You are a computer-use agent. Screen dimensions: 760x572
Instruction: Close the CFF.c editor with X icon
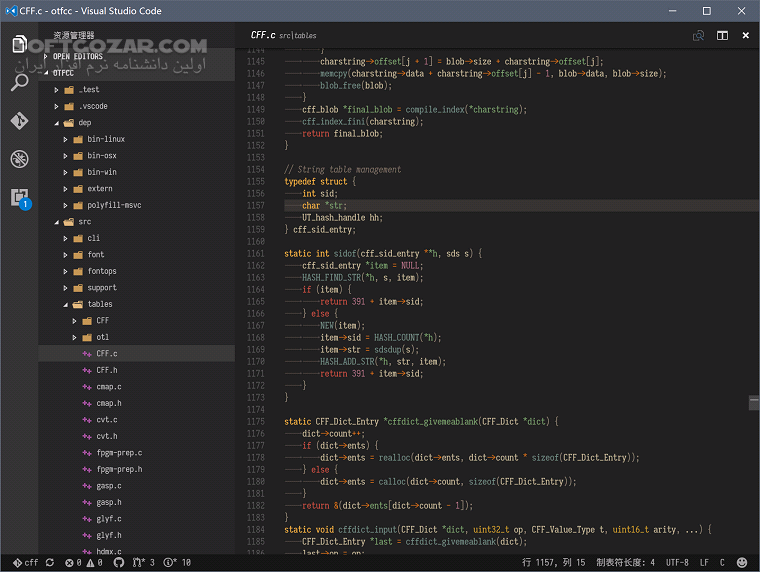click(x=745, y=35)
